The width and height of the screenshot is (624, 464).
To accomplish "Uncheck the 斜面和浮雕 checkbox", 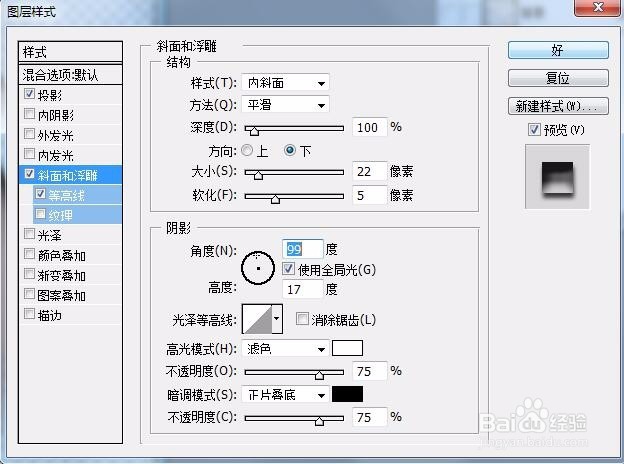I will pyautogui.click(x=29, y=174).
